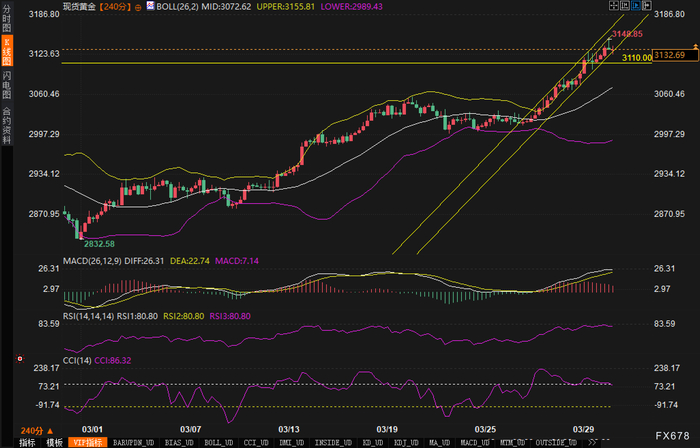Click the red target icon beside CCI panel

tap(20, 358)
